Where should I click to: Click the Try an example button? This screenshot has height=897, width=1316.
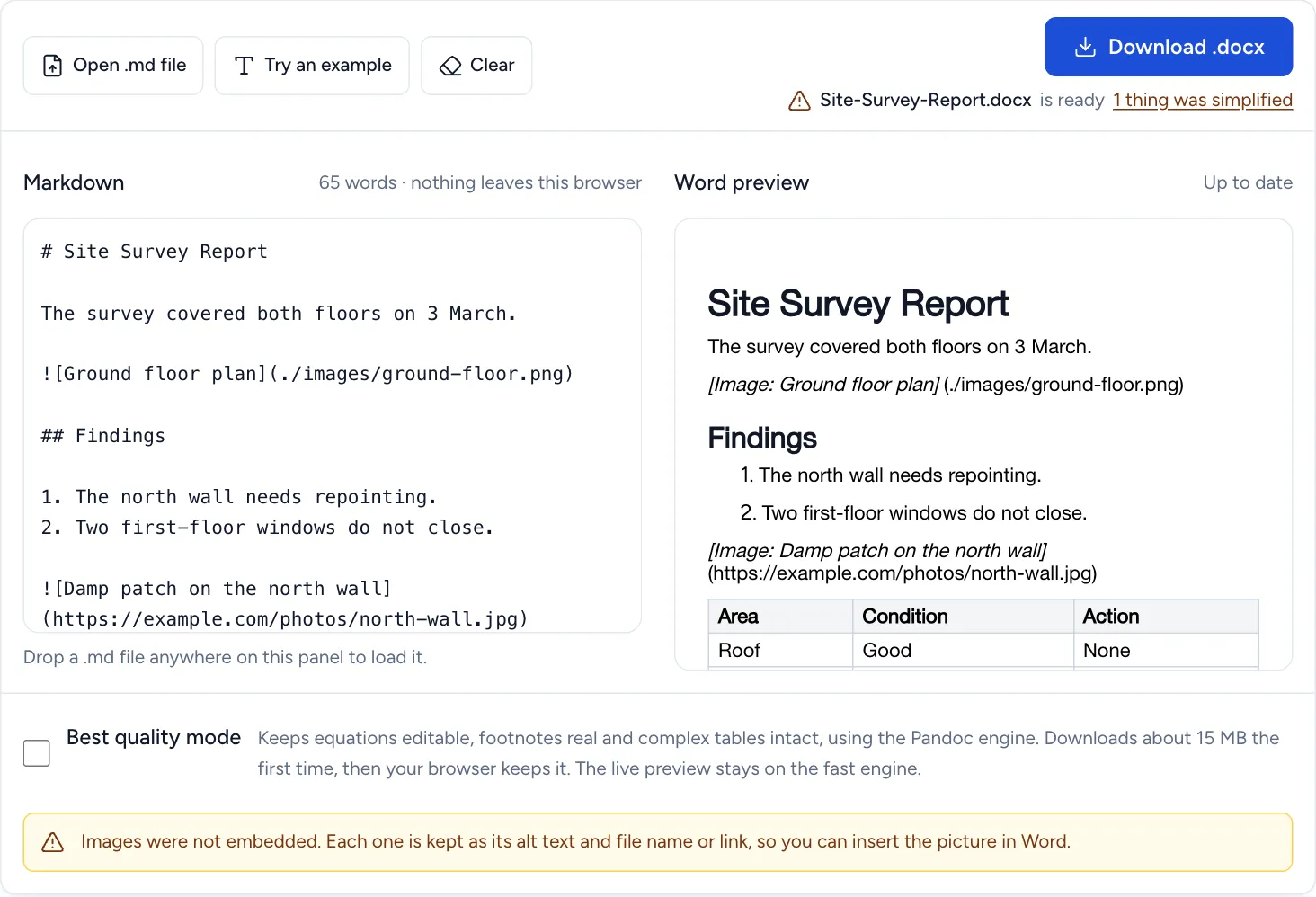(312, 66)
